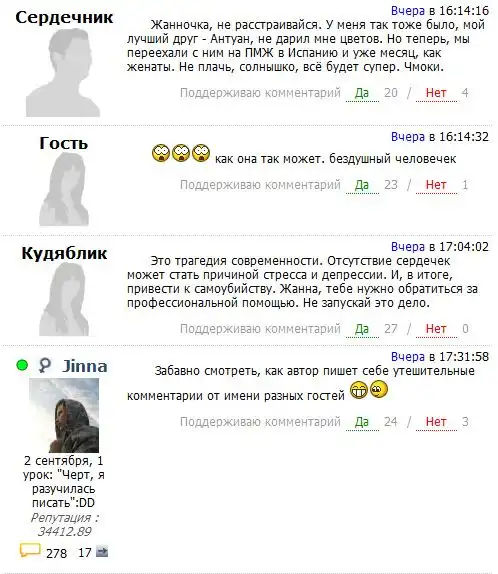Vote Нет on Jinna's comment
This screenshot has width=498, height=574.
tap(436, 422)
